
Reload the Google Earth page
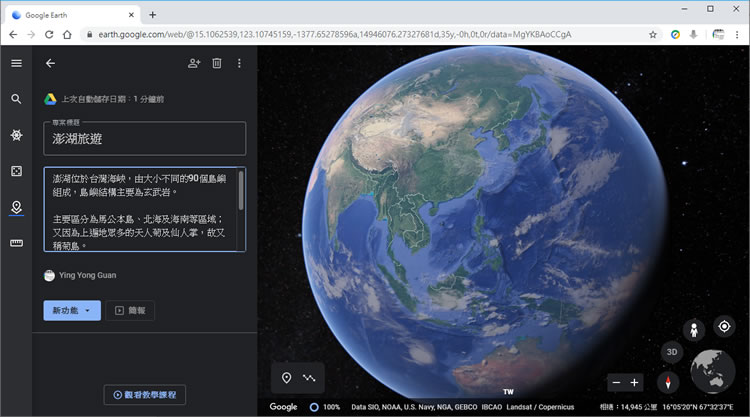pos(49,34)
